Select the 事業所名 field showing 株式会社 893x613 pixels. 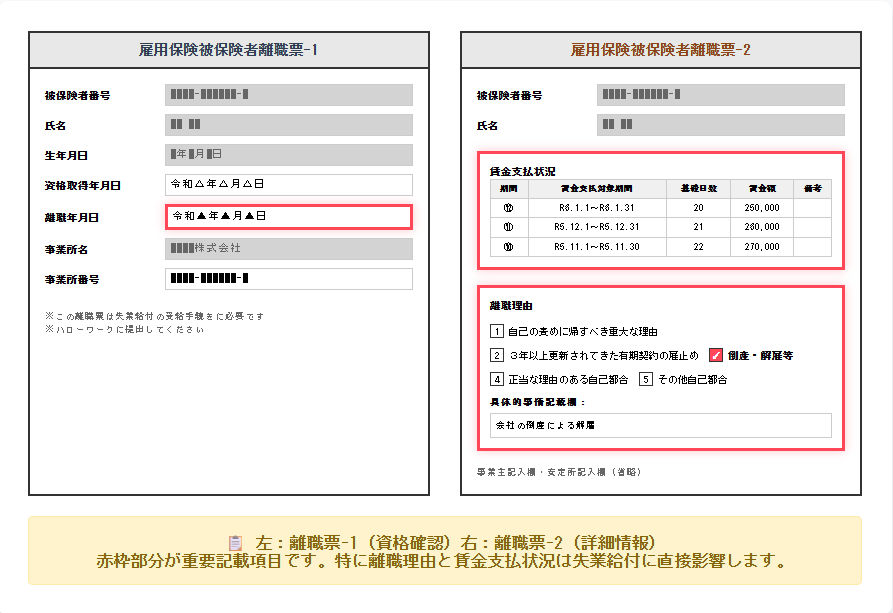coord(288,248)
